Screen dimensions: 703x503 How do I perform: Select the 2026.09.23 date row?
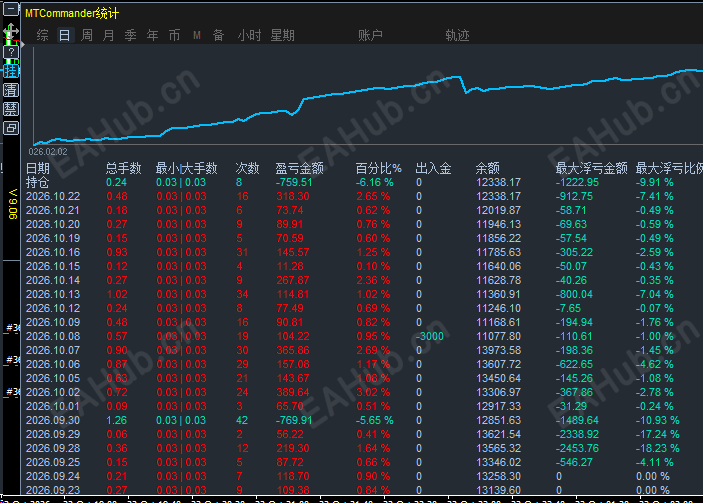tap(53, 490)
